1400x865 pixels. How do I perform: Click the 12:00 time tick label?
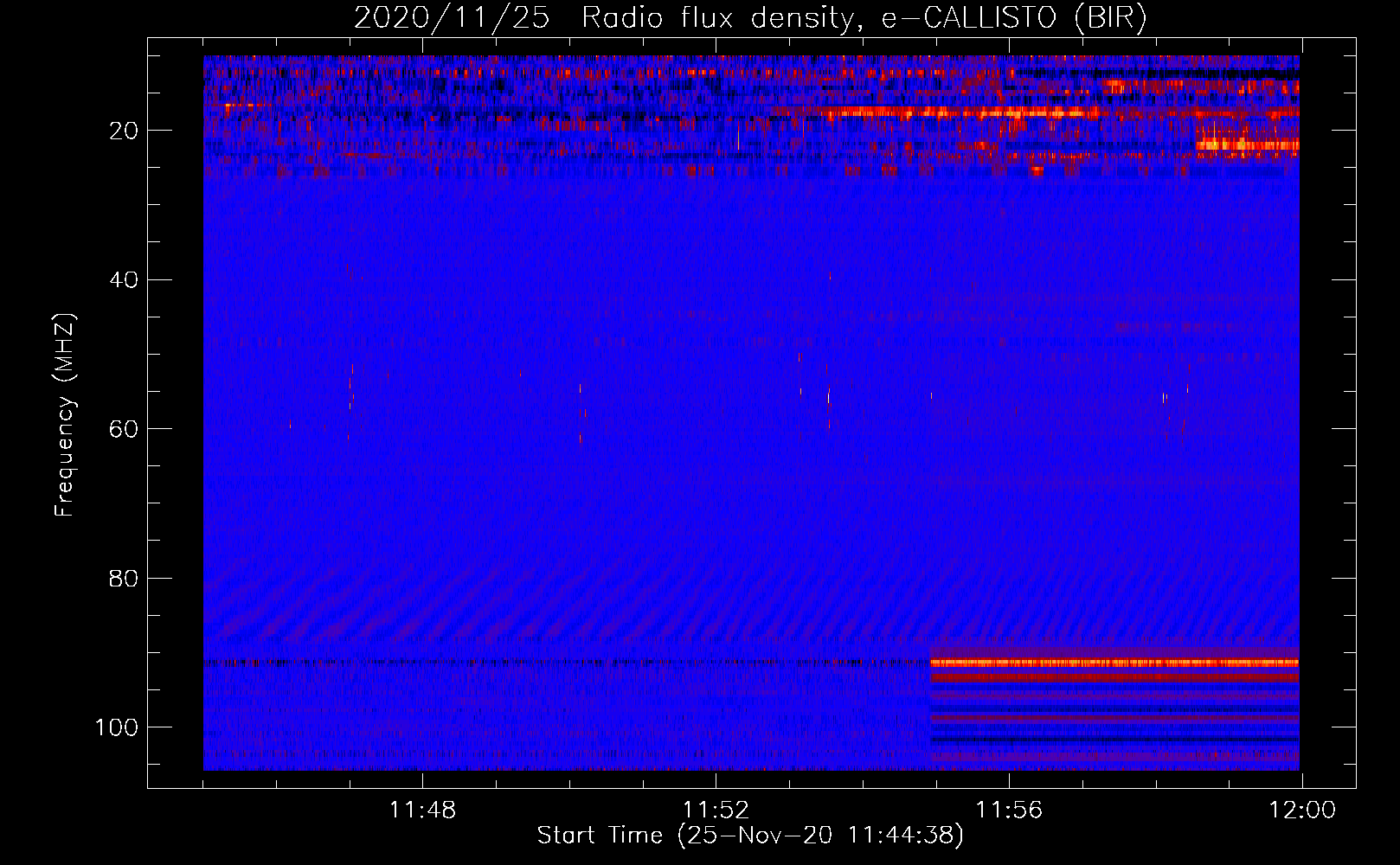(1302, 811)
